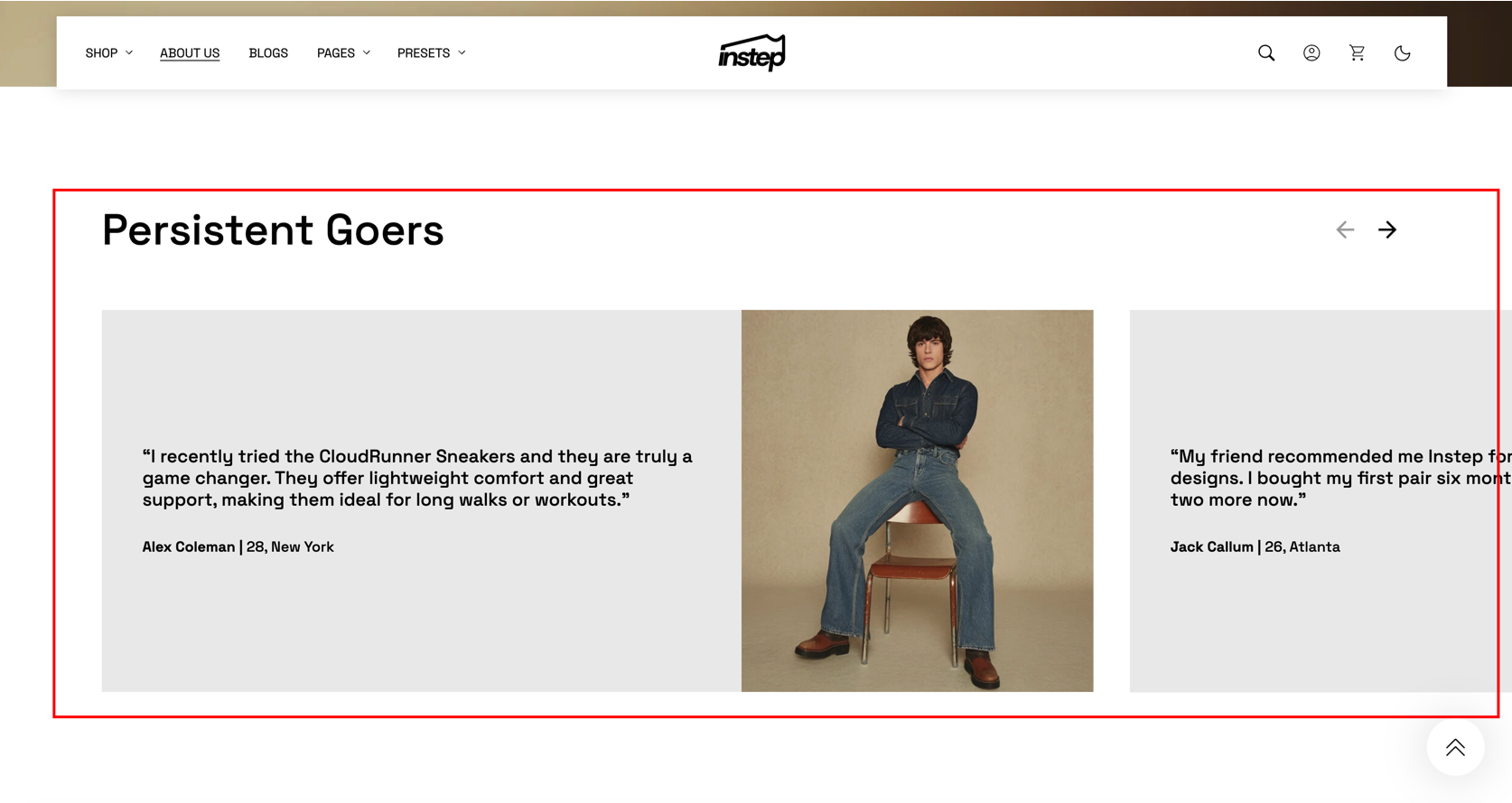This screenshot has height=803, width=1512.
Task: Expand the Shop dropdown menu
Action: tap(109, 53)
